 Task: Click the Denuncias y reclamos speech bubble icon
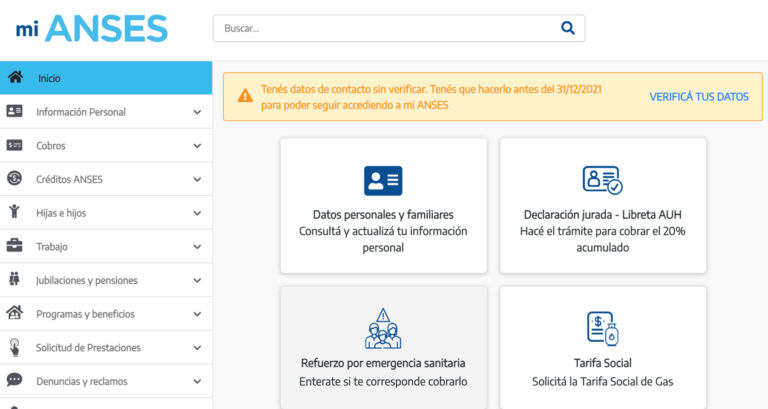click(x=14, y=380)
